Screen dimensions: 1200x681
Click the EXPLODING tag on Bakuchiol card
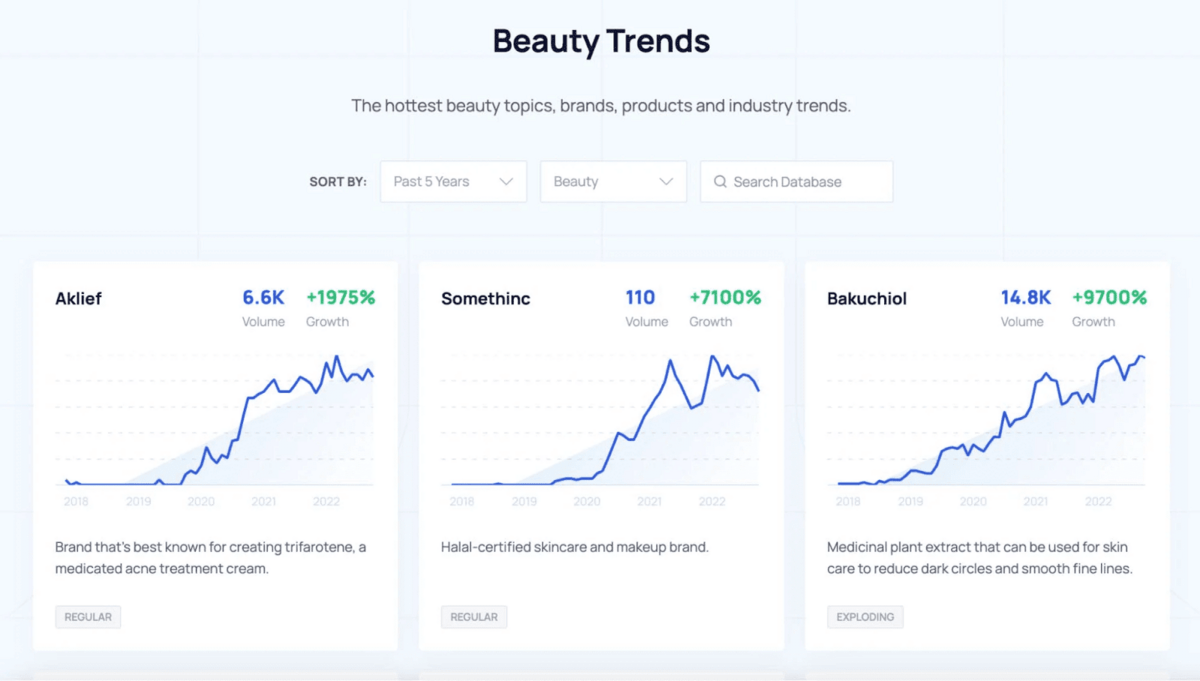(865, 617)
